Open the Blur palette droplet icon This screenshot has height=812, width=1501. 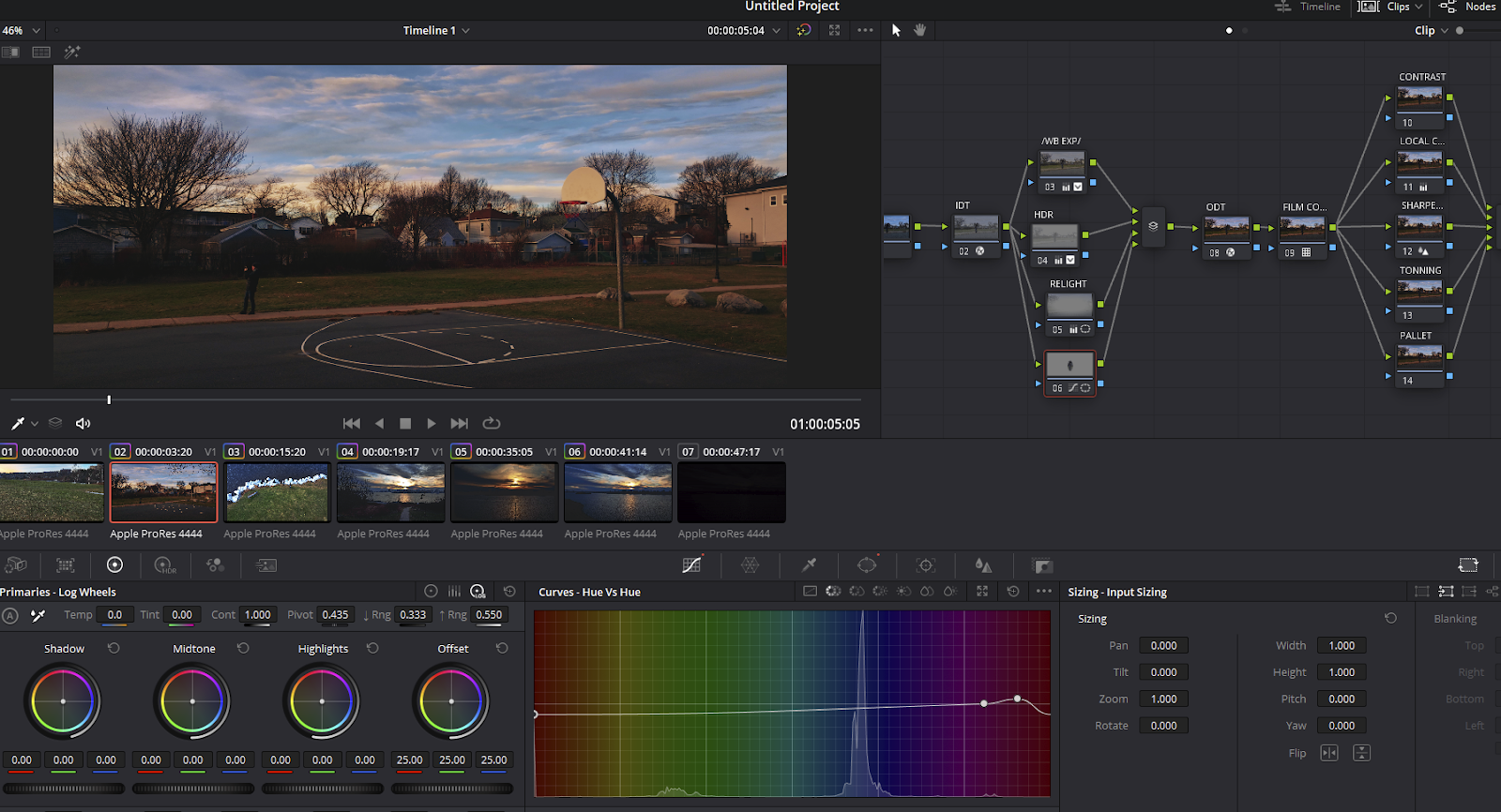pos(983,565)
